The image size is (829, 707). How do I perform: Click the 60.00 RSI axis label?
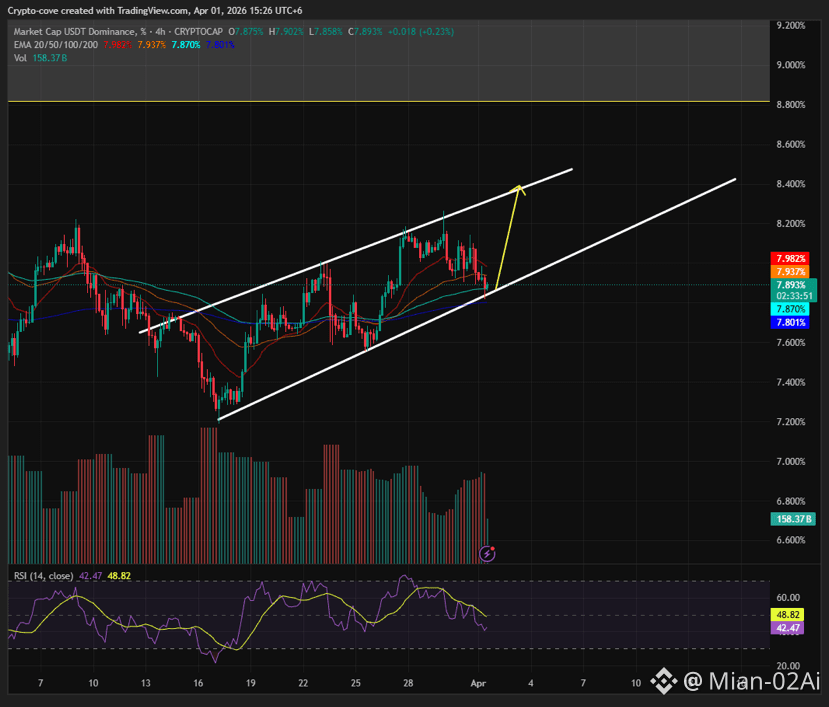coord(788,598)
